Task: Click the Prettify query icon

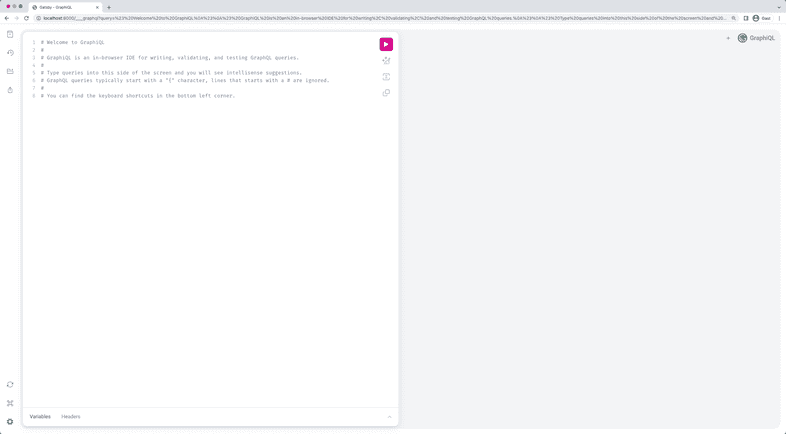Action: click(x=386, y=61)
